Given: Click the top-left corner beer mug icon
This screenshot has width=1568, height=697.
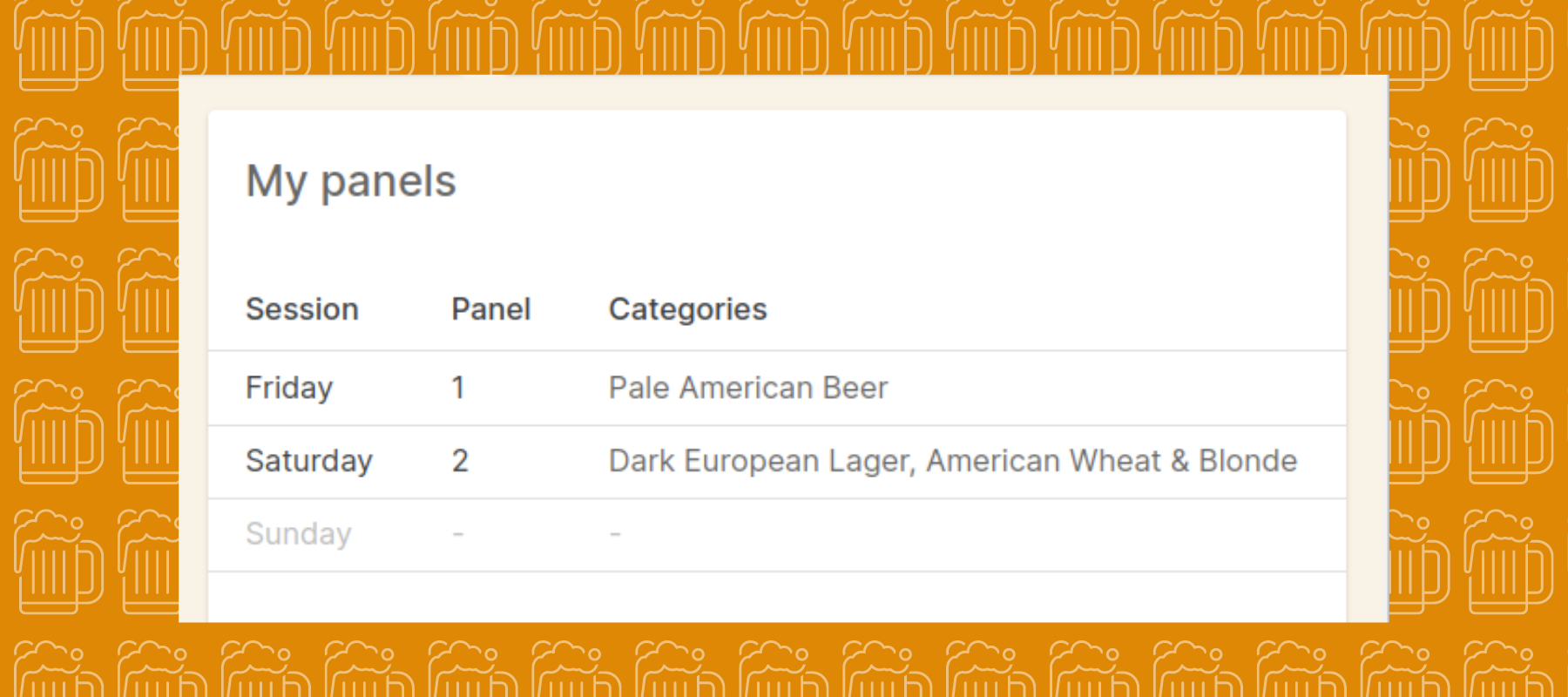Looking at the screenshot, I should click(58, 44).
